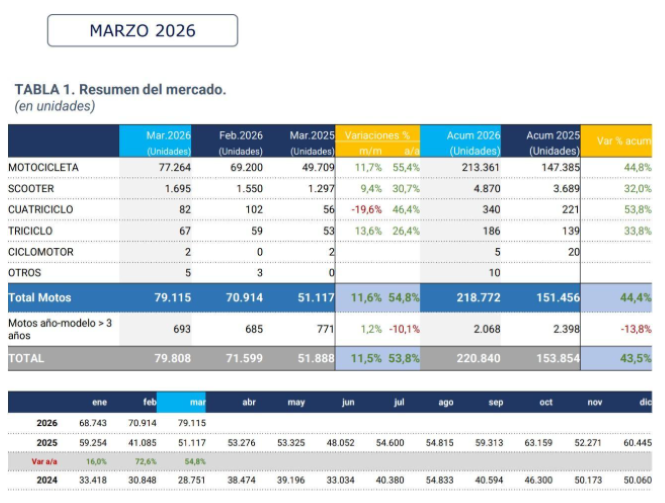Click the MARZO 2026 title box
The height and width of the screenshot is (503, 665).
click(x=142, y=30)
